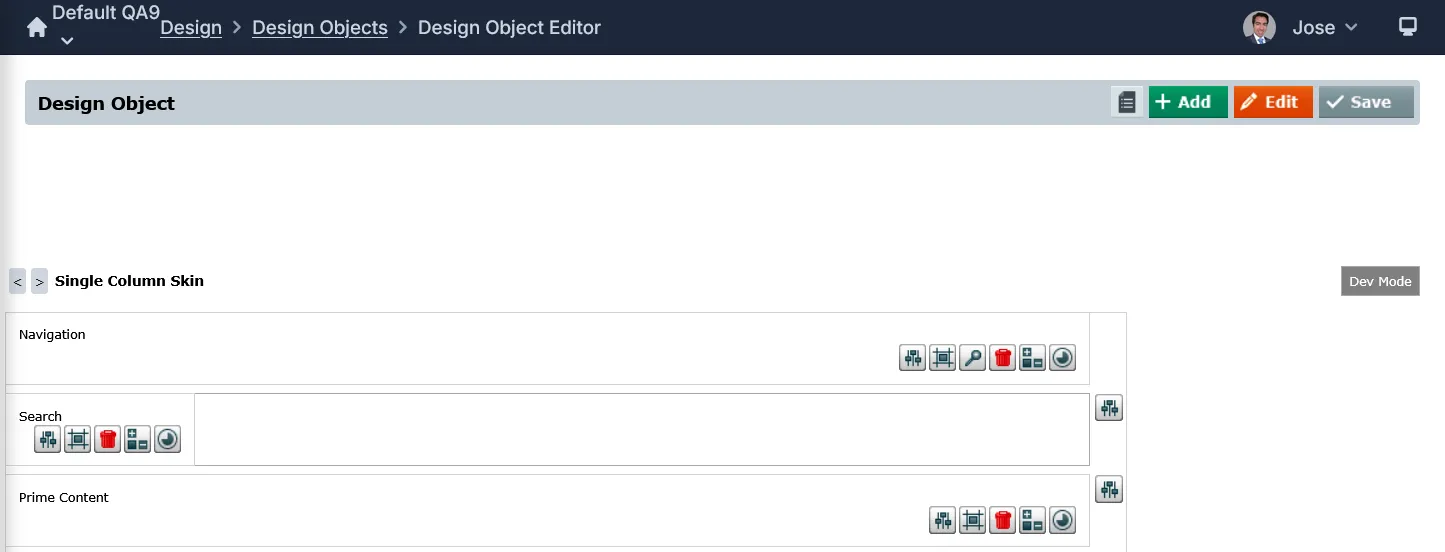Image resolution: width=1445 pixels, height=552 pixels.
Task: Go to previous skin with left arrow
Action: tap(18, 282)
